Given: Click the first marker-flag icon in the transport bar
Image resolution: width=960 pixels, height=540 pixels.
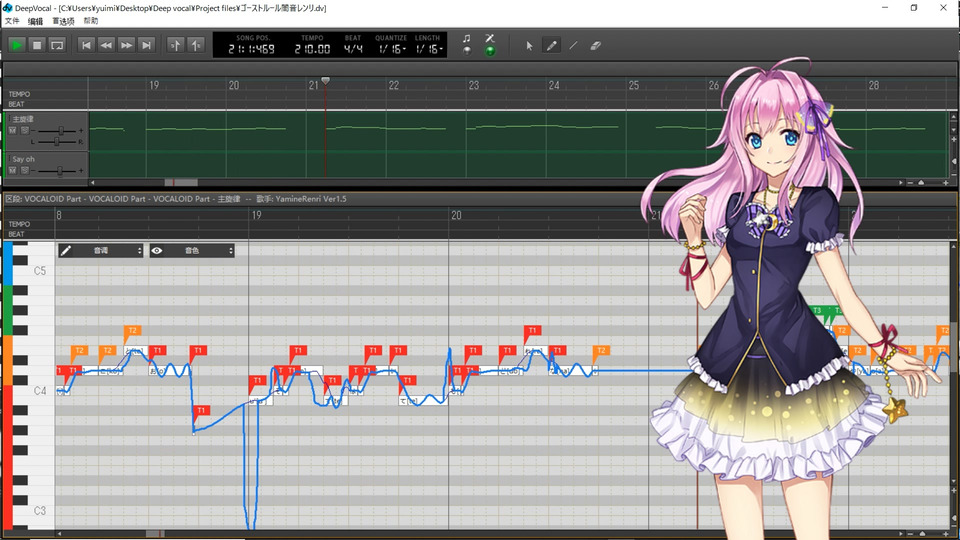Looking at the screenshot, I should [176, 45].
